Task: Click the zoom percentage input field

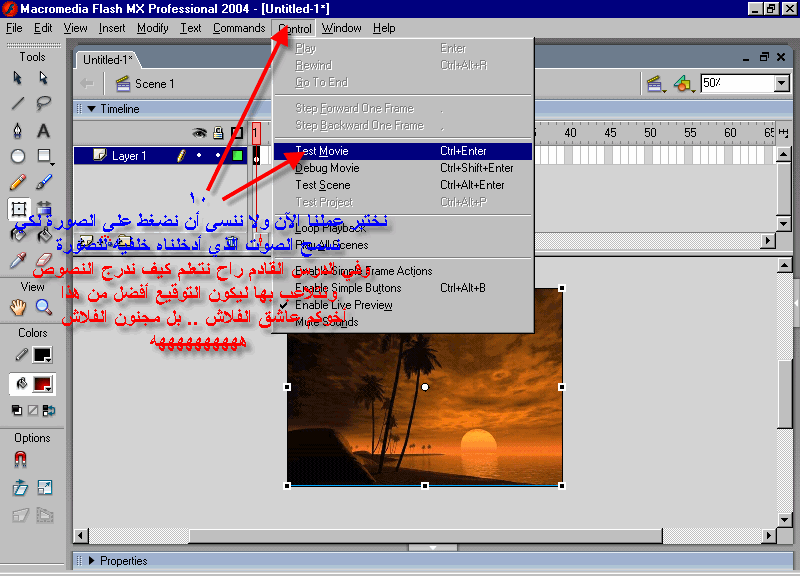Action: click(737, 83)
